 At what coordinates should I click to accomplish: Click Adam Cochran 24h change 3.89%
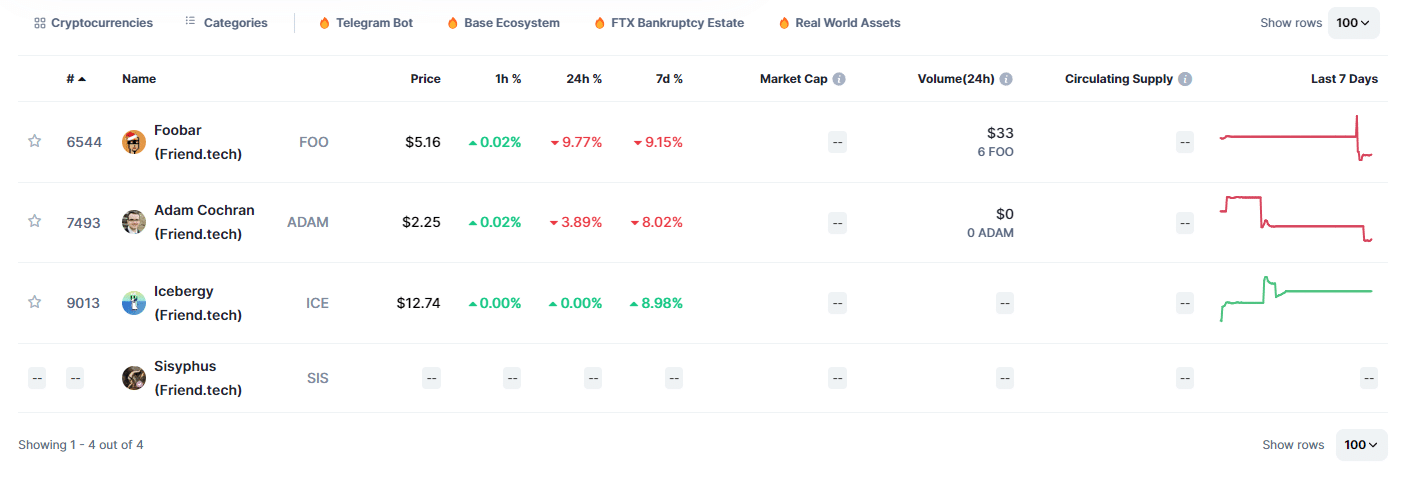[576, 222]
